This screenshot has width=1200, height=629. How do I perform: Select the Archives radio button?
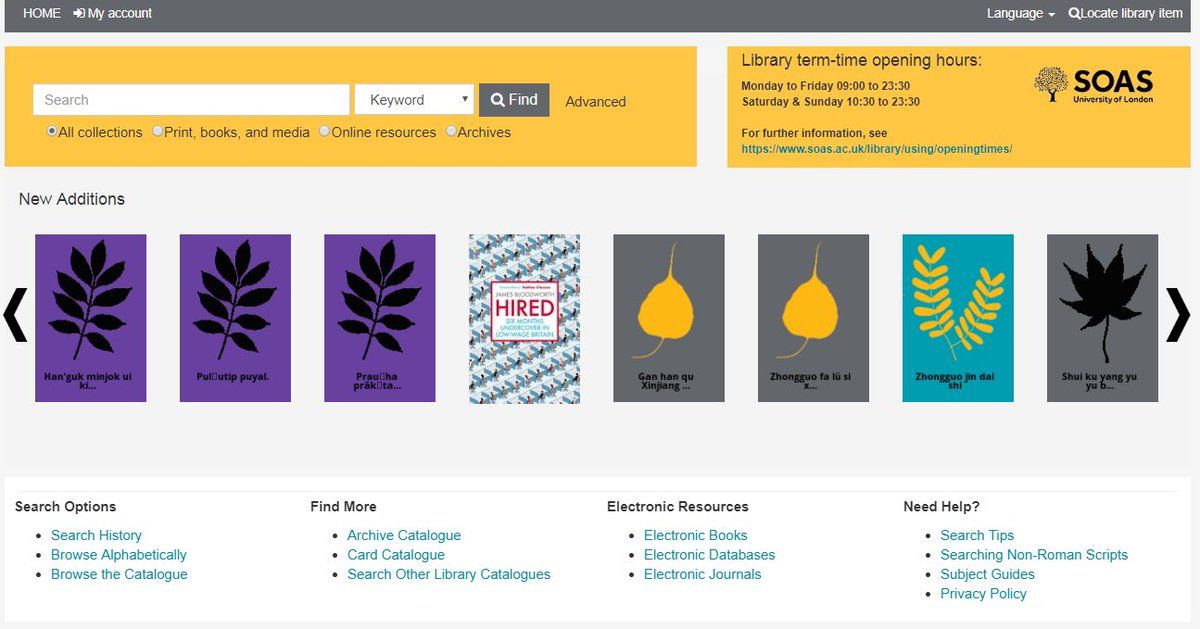[x=451, y=131]
